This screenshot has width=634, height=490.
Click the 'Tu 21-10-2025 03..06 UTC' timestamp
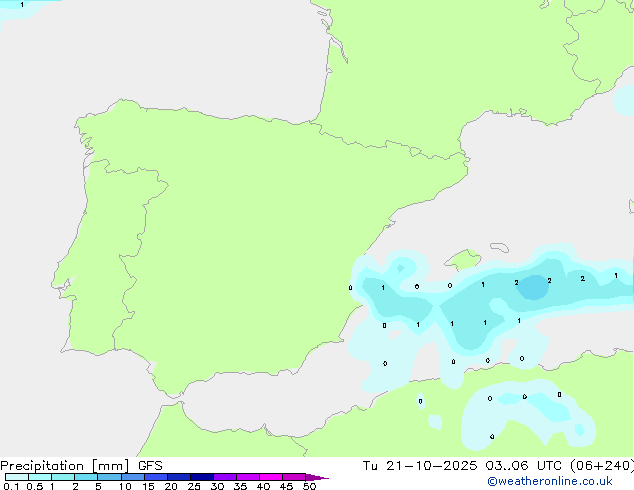pos(462,466)
